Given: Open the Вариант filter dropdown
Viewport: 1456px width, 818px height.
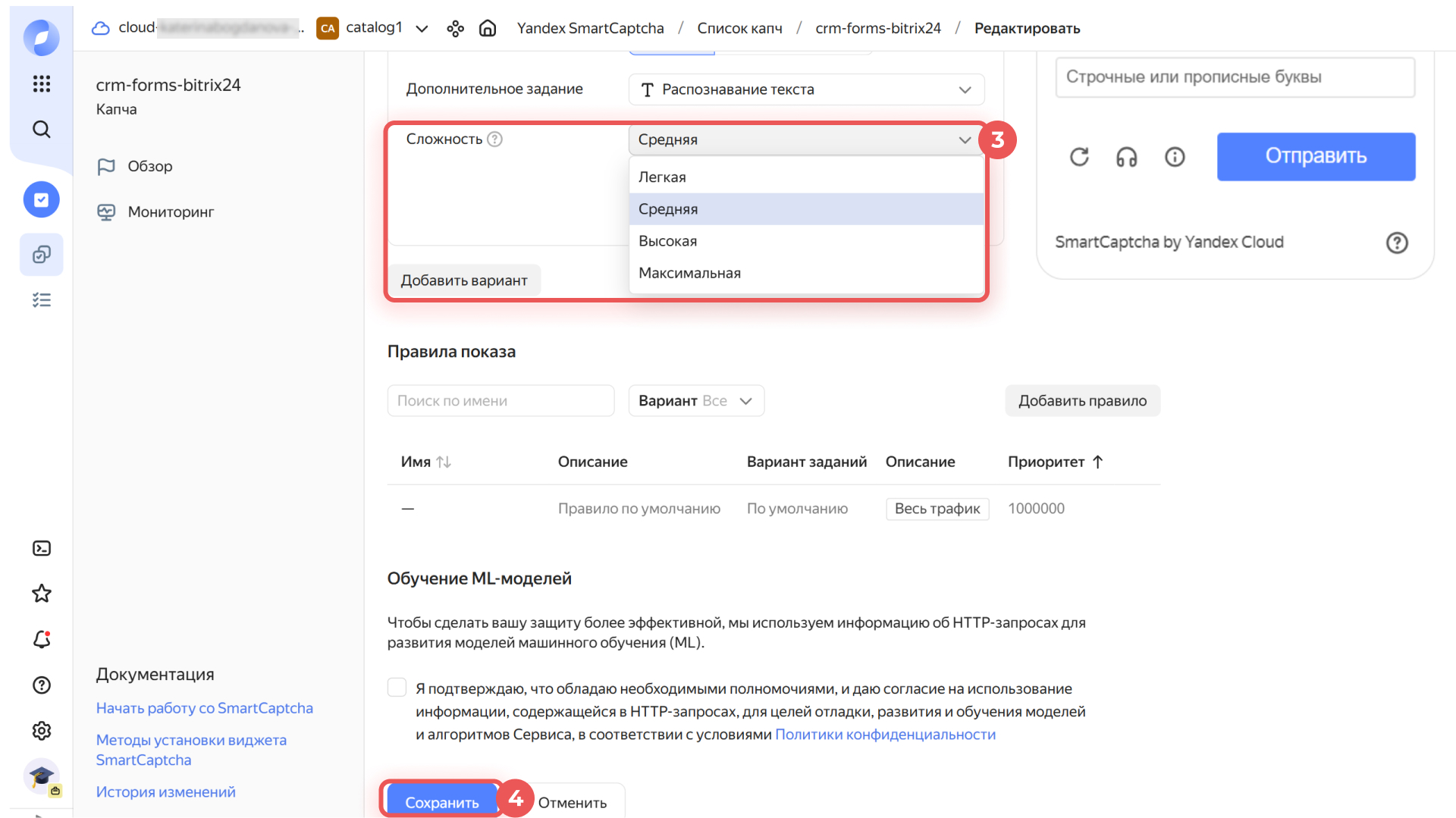Looking at the screenshot, I should point(695,401).
